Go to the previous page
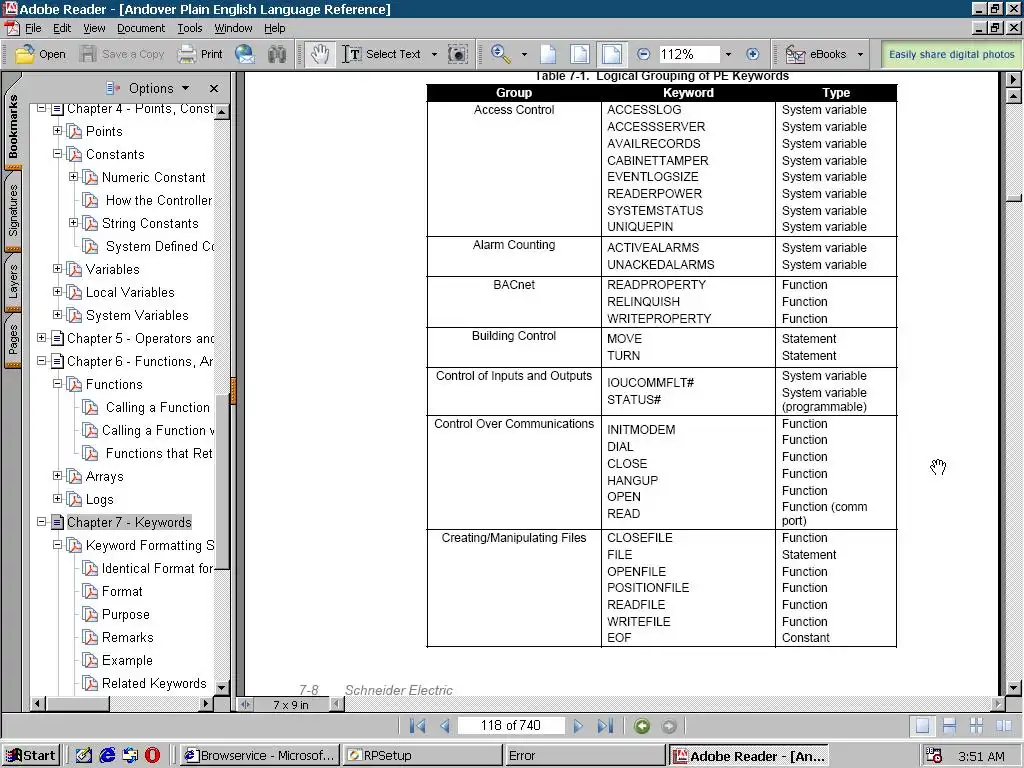This screenshot has width=1024, height=768. click(x=445, y=726)
